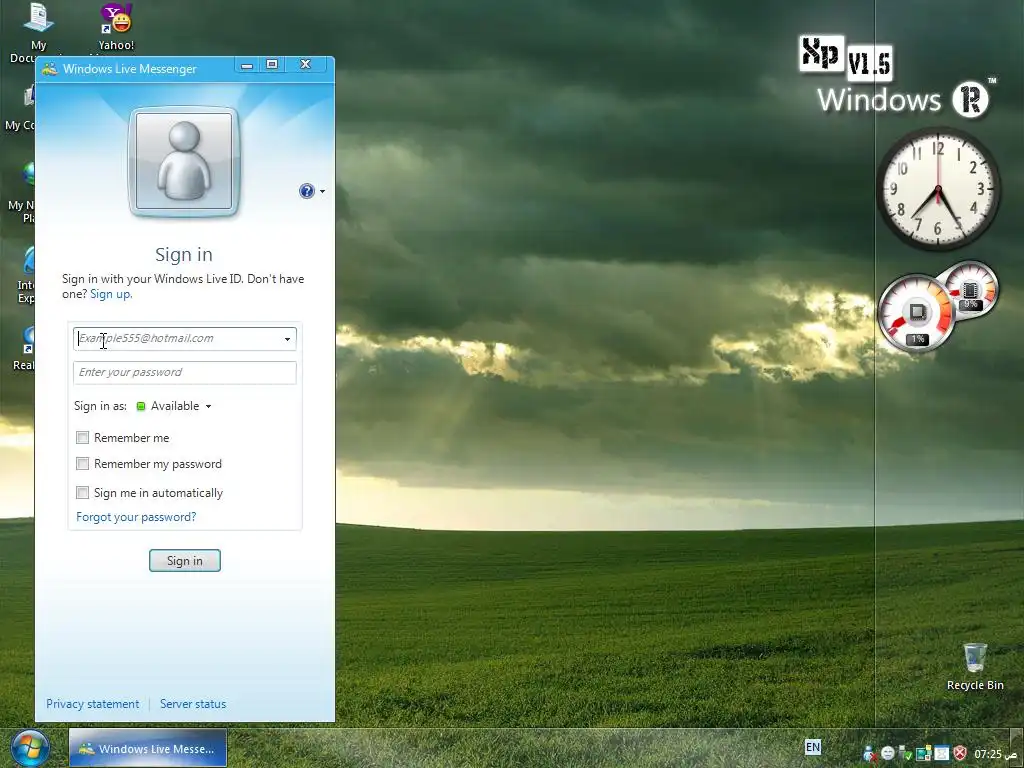Click the network computers tray icon
Image resolution: width=1024 pixels, height=768 pixels.
[923, 754]
